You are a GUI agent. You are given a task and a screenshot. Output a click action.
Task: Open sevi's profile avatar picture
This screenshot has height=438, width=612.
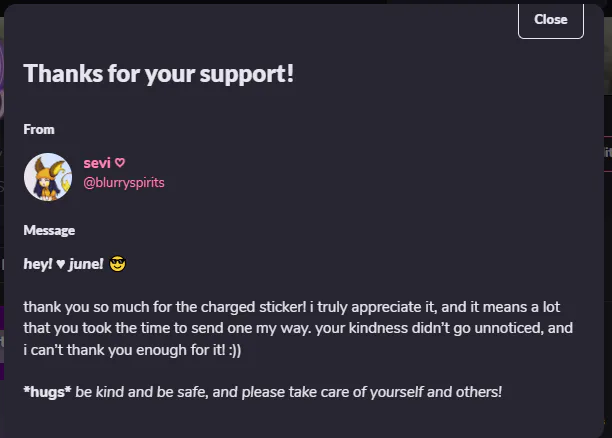tap(48, 177)
